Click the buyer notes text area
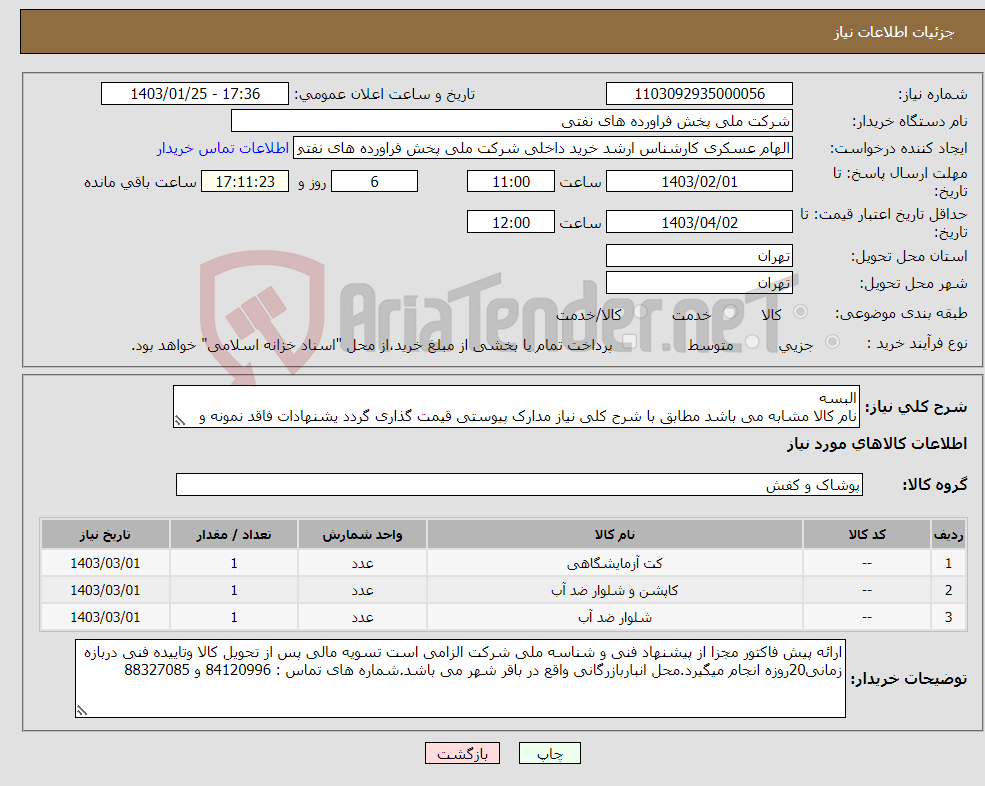The width and height of the screenshot is (985, 786). [460, 679]
